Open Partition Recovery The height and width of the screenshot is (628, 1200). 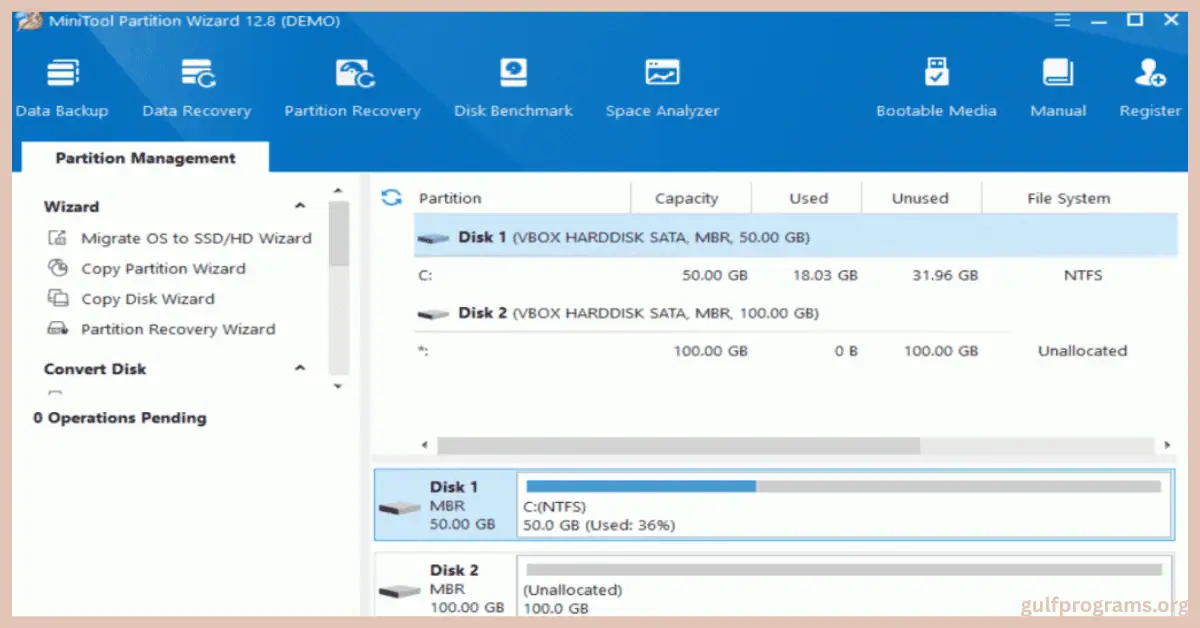pyautogui.click(x=352, y=85)
